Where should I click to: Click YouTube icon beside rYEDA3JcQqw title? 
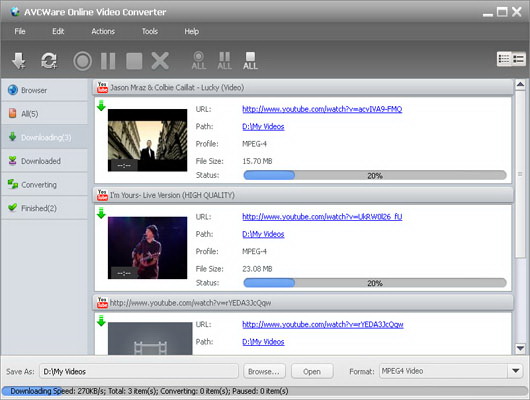(x=102, y=302)
